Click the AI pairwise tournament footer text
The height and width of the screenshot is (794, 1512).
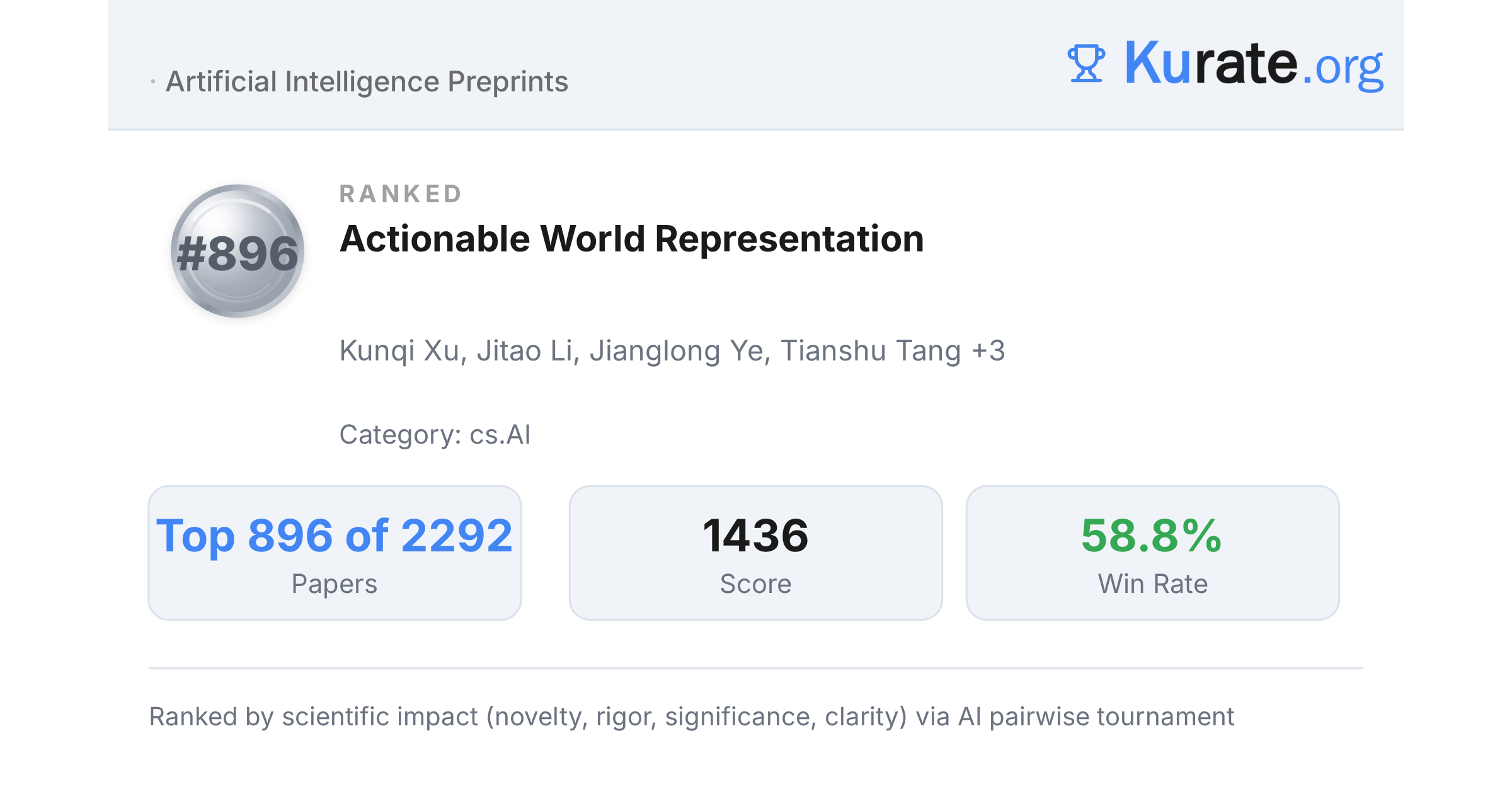click(x=1096, y=717)
